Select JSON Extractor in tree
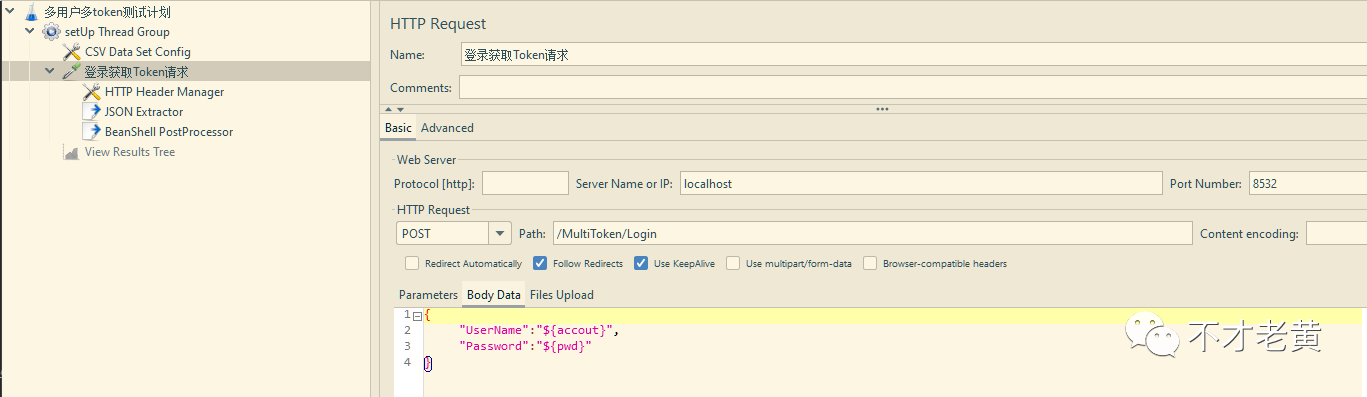The width and height of the screenshot is (1367, 397). (x=144, y=112)
